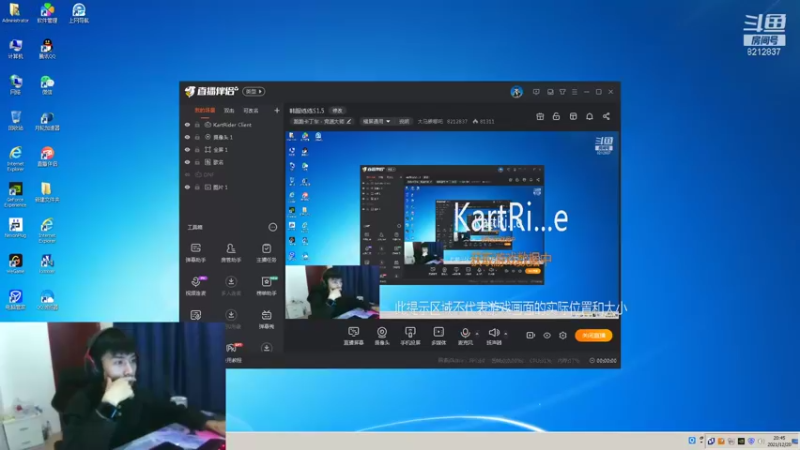
Task: Add a mobile screen cast source
Action: [410, 336]
